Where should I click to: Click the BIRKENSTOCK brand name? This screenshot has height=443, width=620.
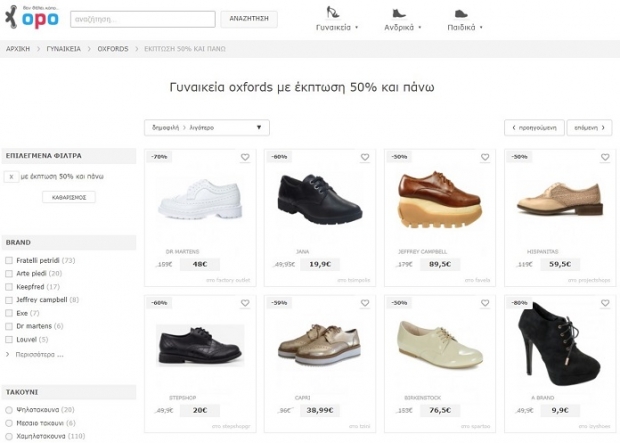tap(422, 398)
